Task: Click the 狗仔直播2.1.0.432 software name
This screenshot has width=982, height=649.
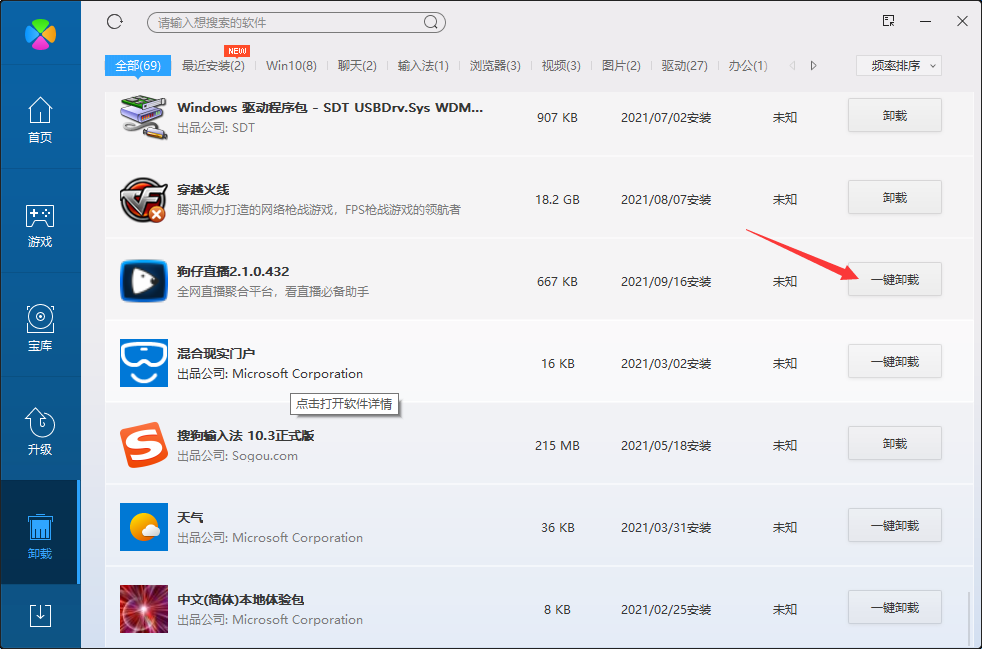Action: point(233,271)
